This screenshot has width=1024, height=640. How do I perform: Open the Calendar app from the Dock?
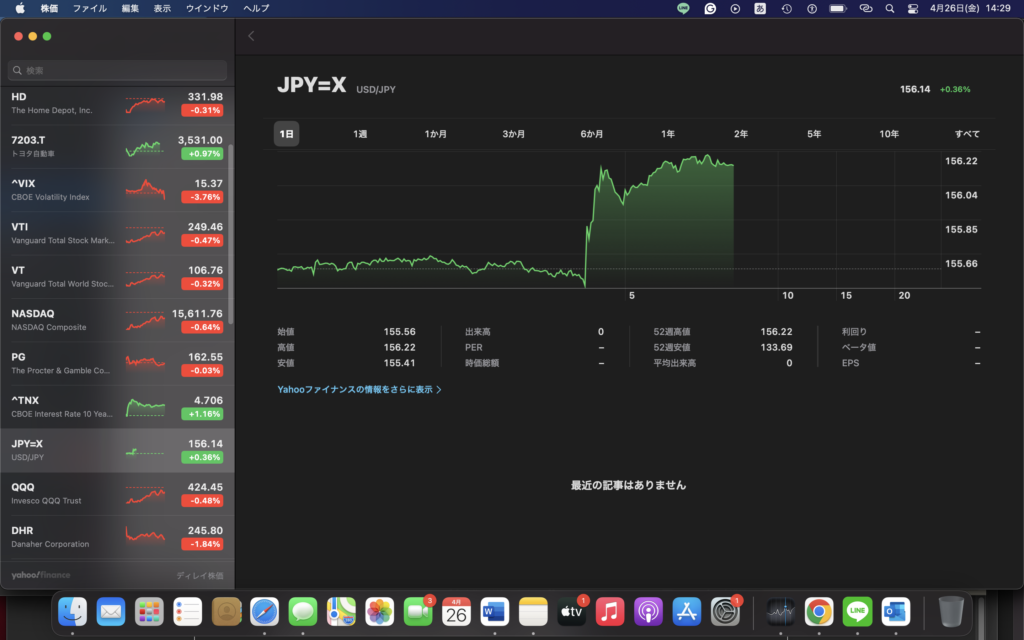[x=457, y=611]
